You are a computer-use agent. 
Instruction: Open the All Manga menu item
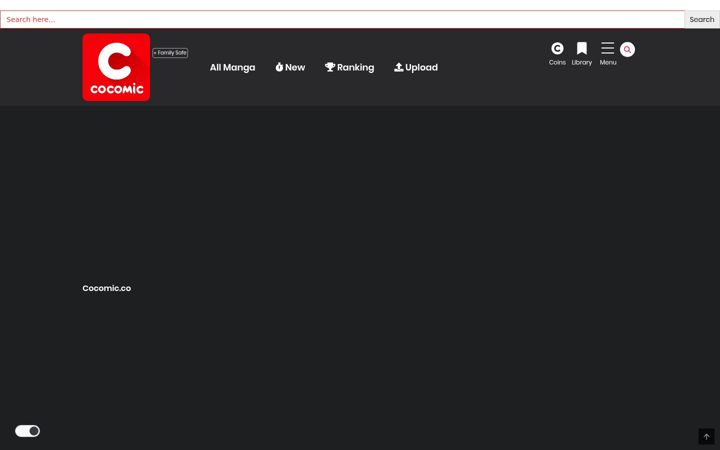pyautogui.click(x=232, y=68)
